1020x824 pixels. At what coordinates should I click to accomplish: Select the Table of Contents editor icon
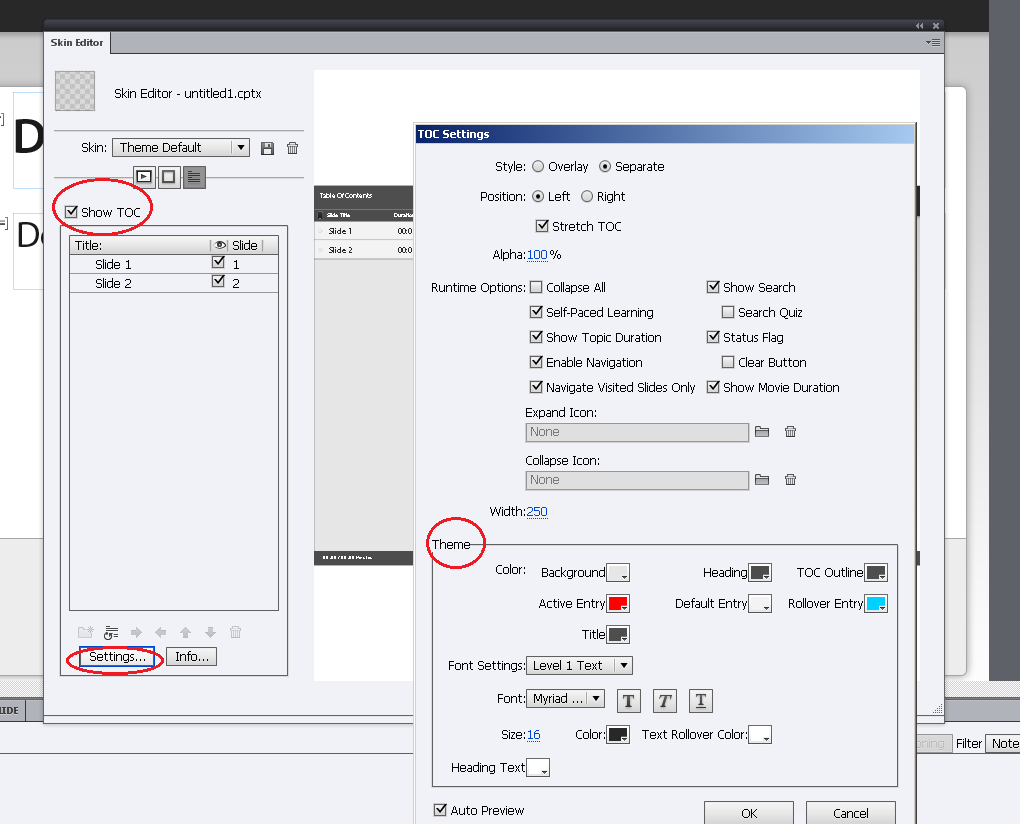tap(193, 177)
